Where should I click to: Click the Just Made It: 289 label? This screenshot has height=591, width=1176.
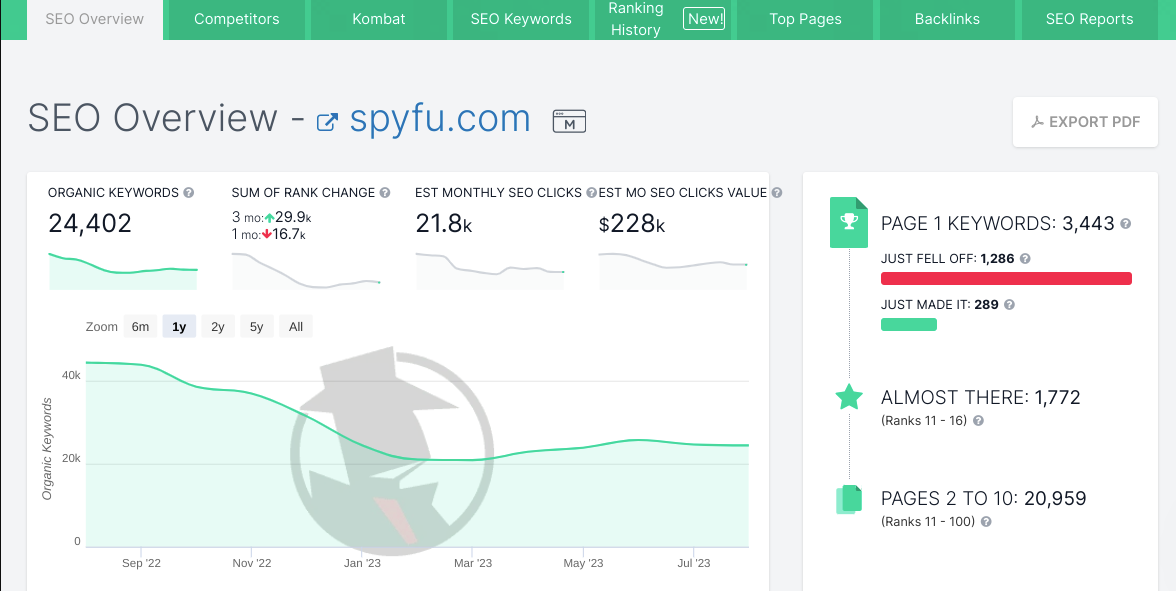tap(940, 305)
